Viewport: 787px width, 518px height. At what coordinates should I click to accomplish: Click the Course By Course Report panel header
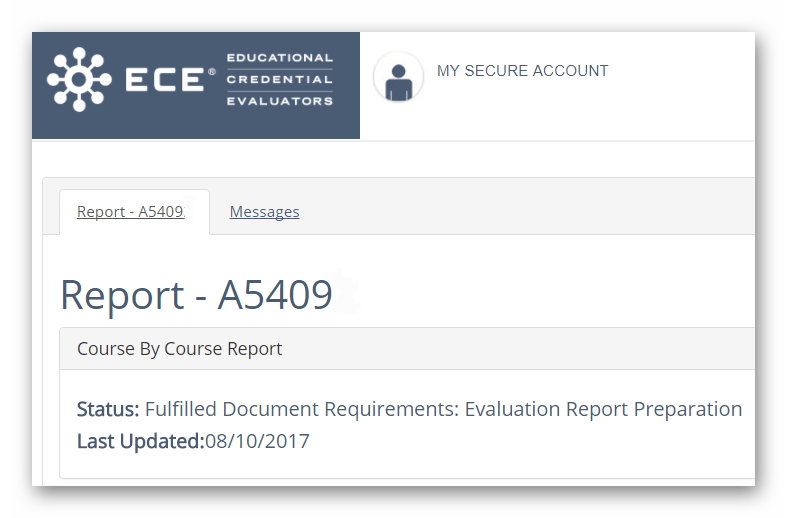point(407,349)
